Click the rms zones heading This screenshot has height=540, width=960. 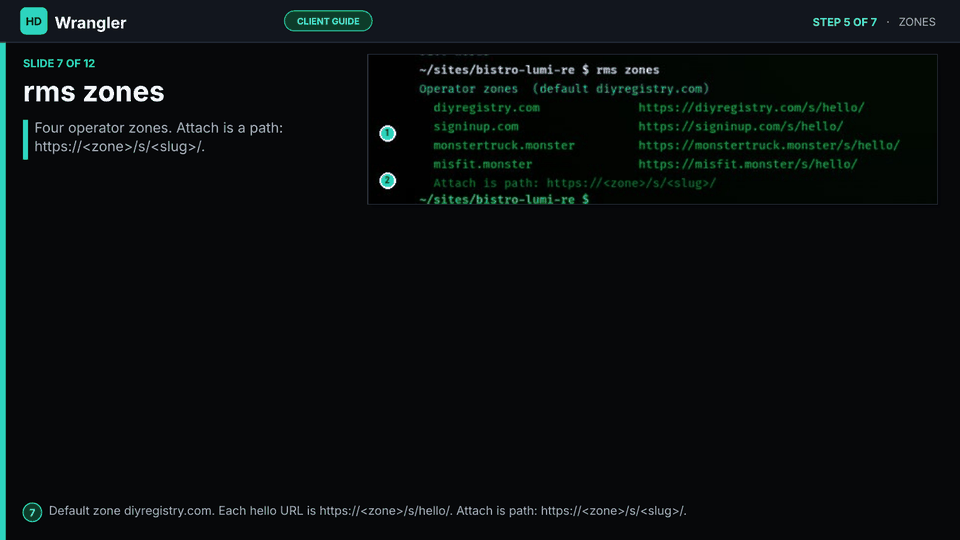pyautogui.click(x=94, y=92)
